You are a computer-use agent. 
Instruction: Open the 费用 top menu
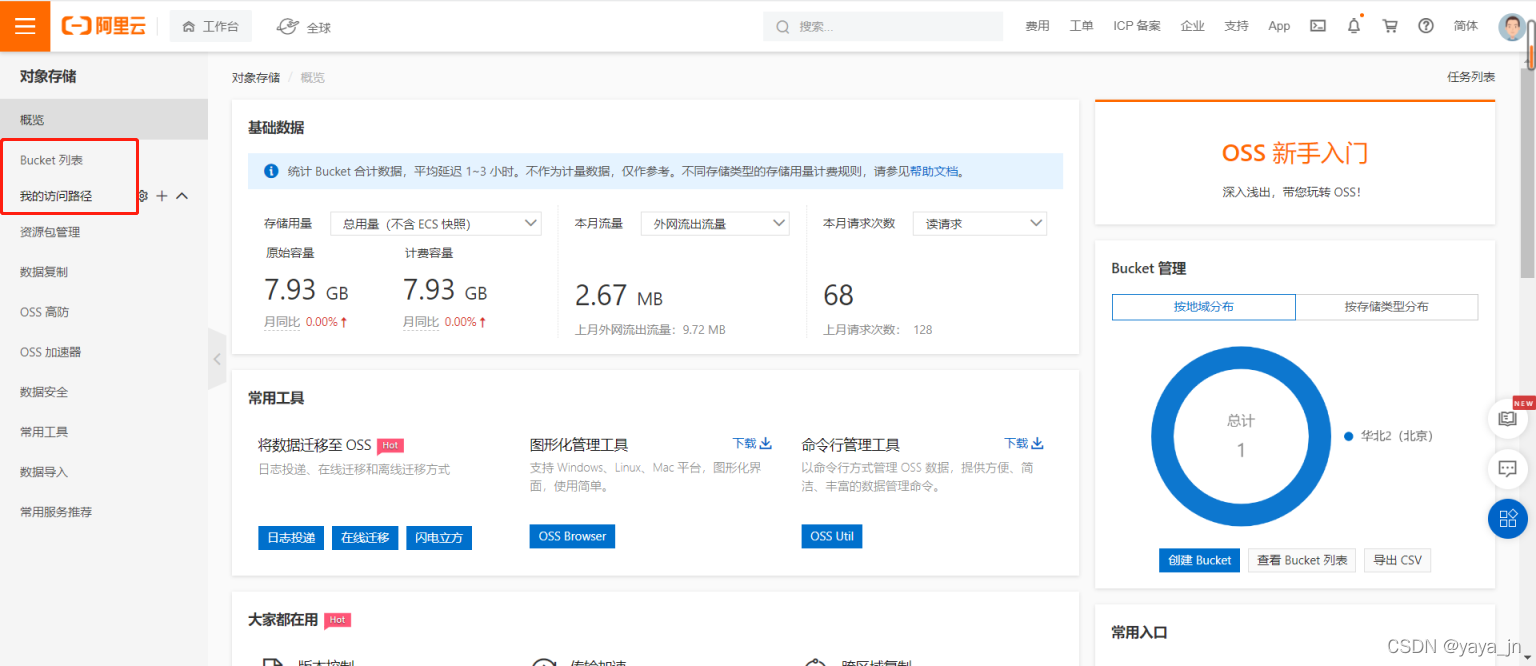pos(1037,26)
